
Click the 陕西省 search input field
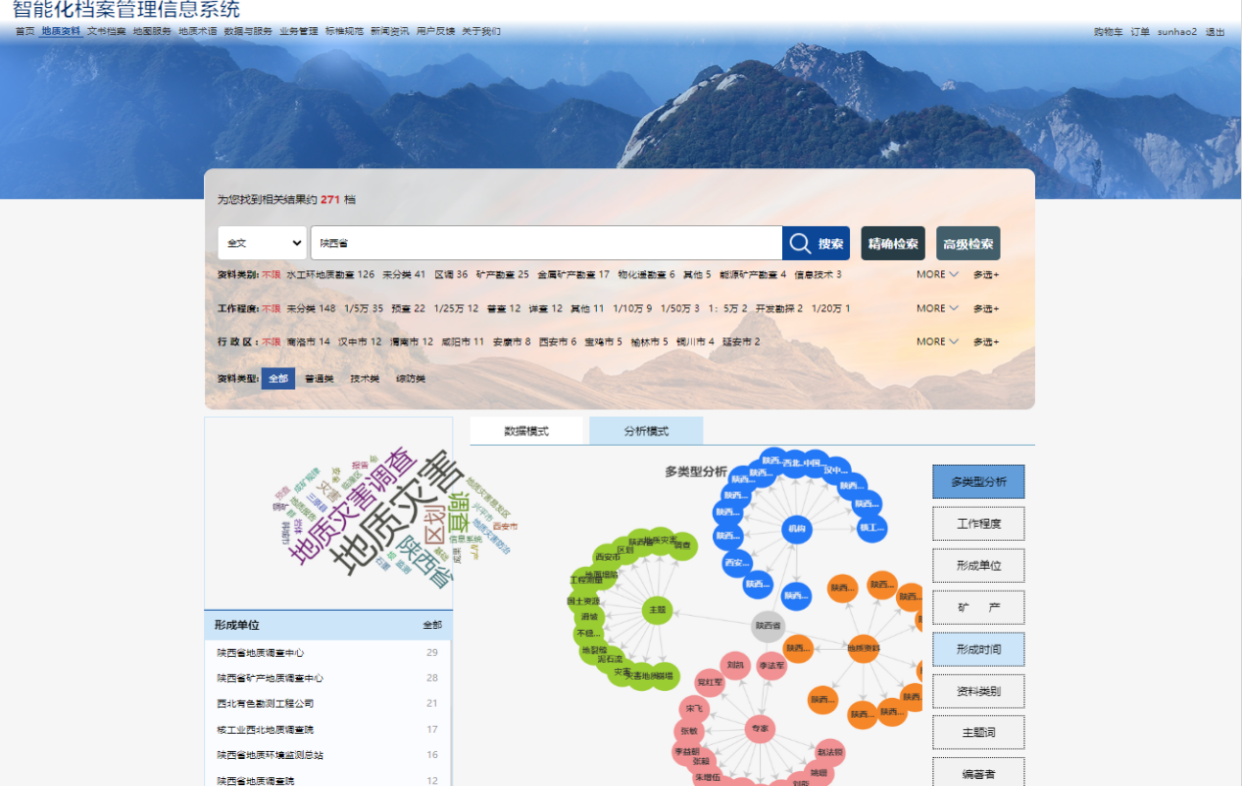pyautogui.click(x=546, y=243)
